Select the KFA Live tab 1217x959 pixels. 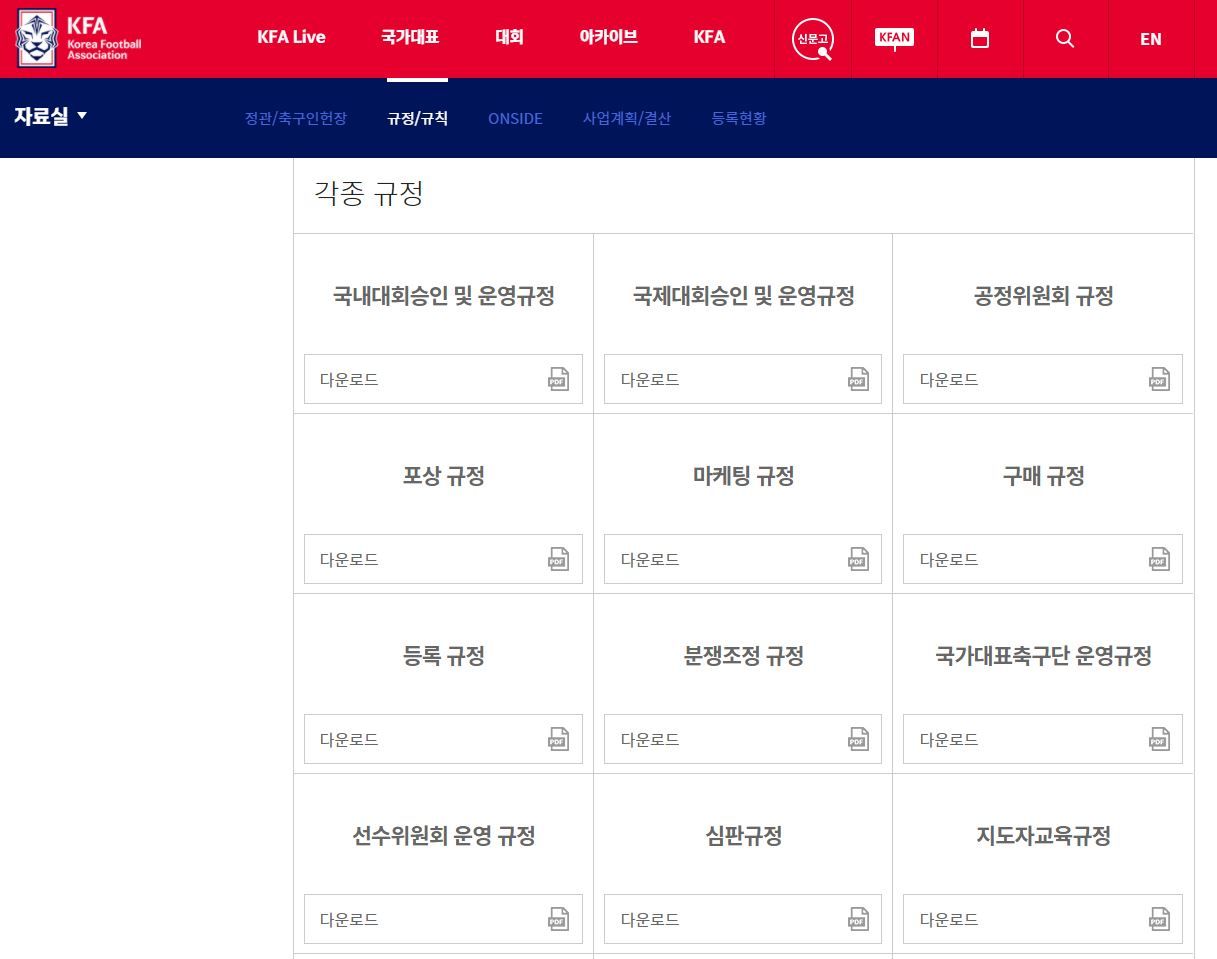(291, 37)
